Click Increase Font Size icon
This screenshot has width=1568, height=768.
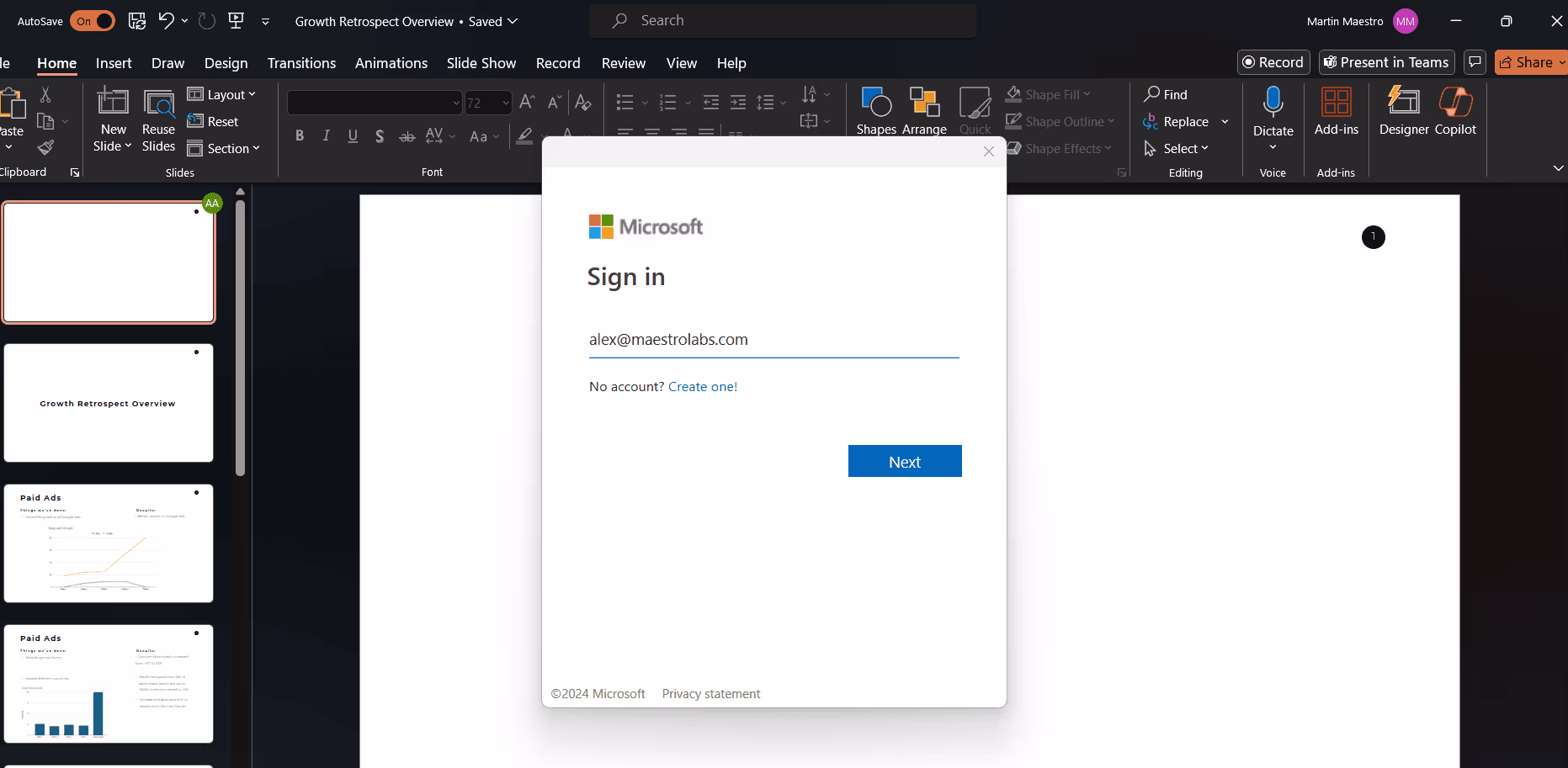point(528,102)
